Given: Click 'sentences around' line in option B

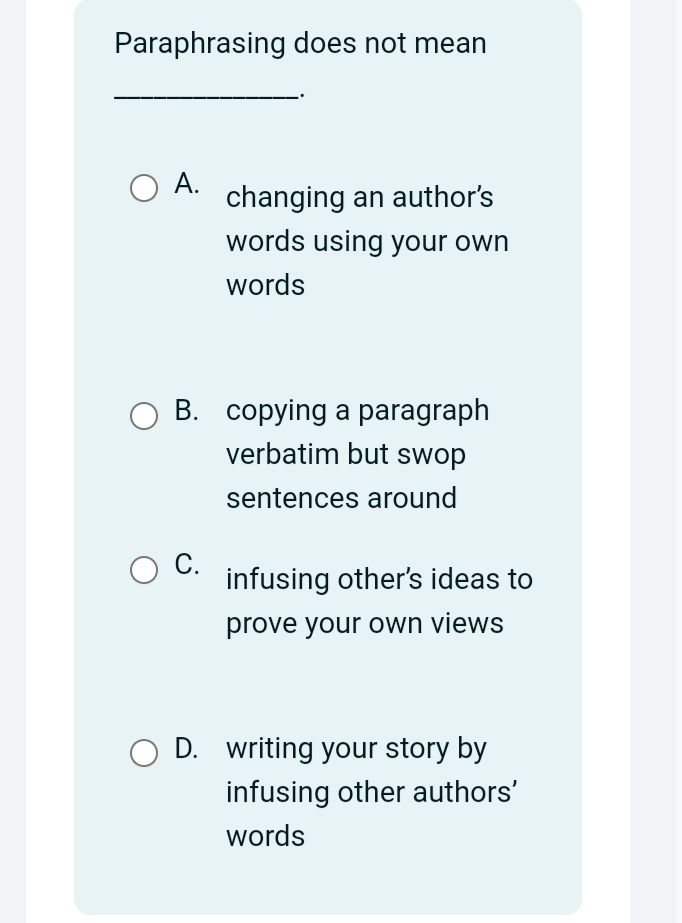Looking at the screenshot, I should [341, 498].
